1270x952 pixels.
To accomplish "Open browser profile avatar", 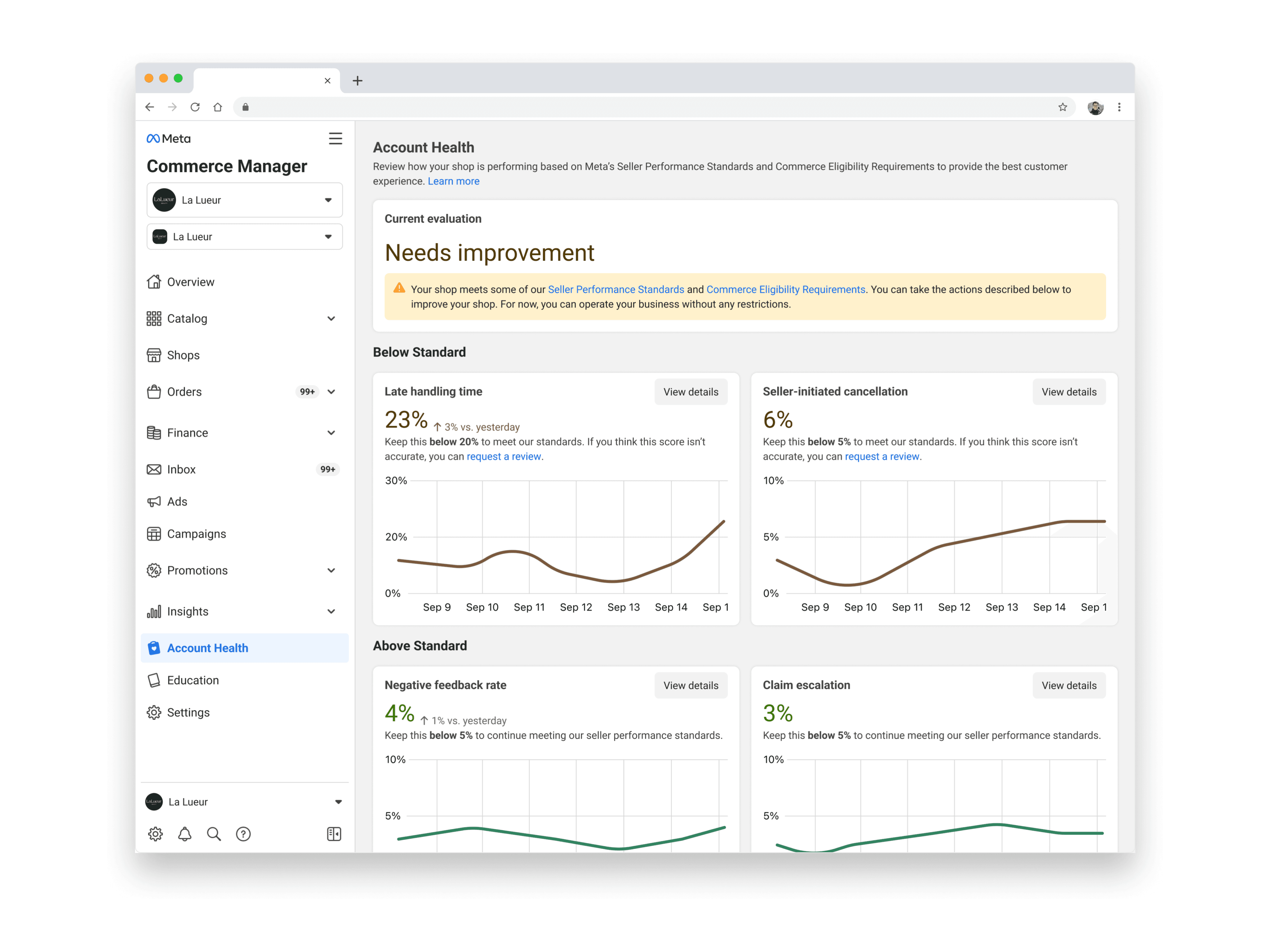I will point(1095,107).
